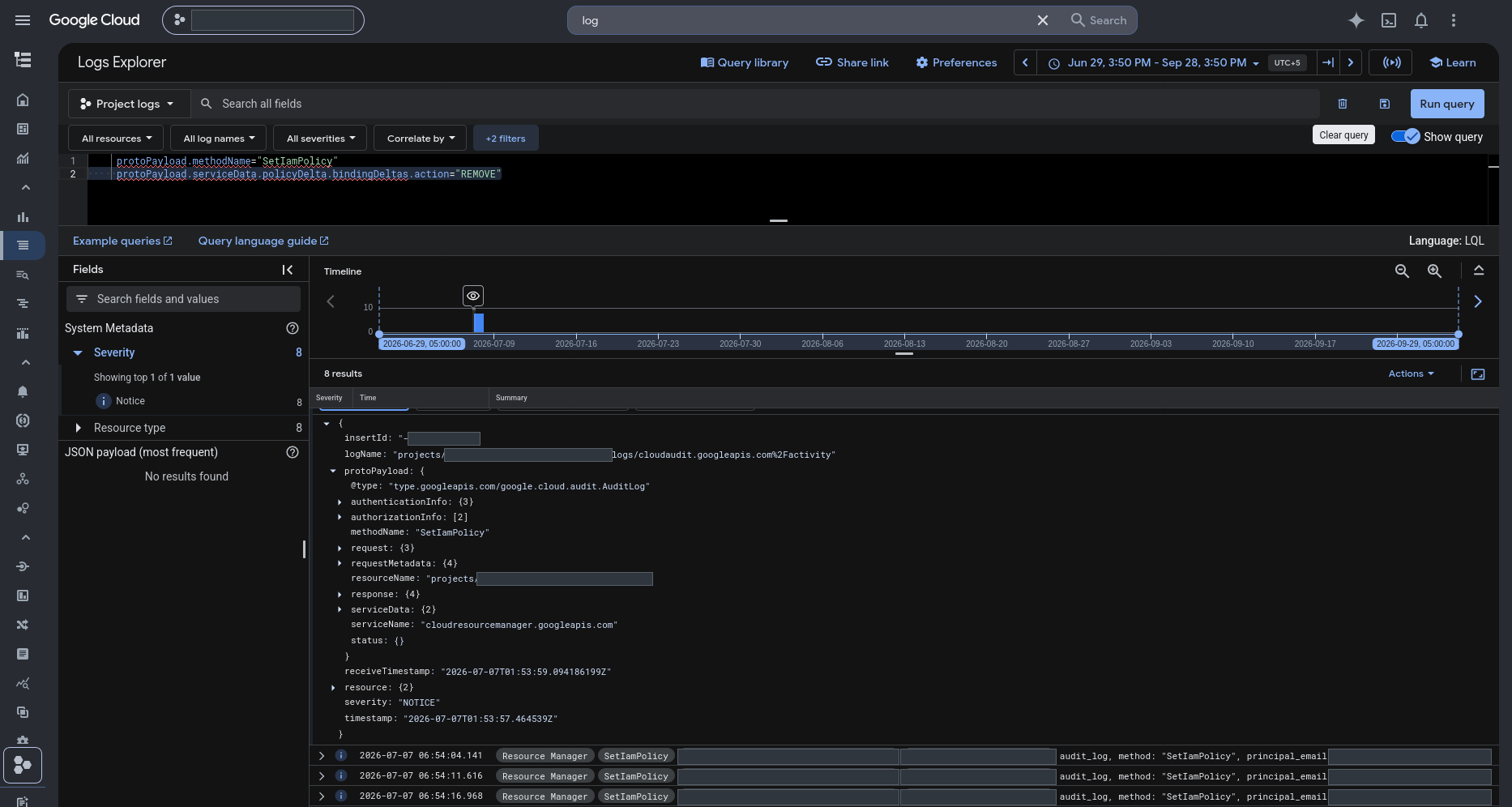Click the +2 filters button

pos(506,139)
